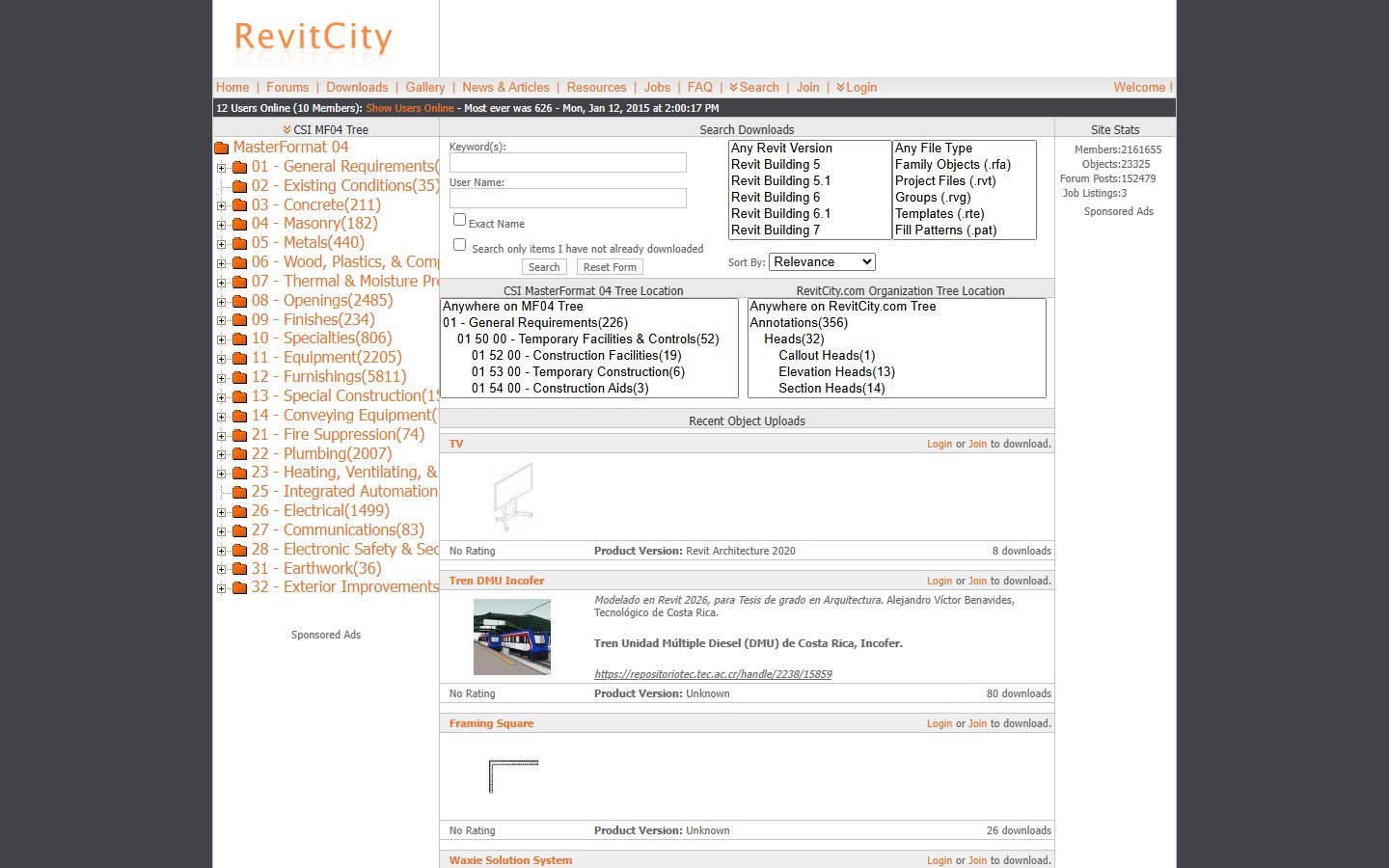Viewport: 1389px width, 868px height.
Task: Click folder icon next to 31 - Earthwork
Action: (240, 569)
